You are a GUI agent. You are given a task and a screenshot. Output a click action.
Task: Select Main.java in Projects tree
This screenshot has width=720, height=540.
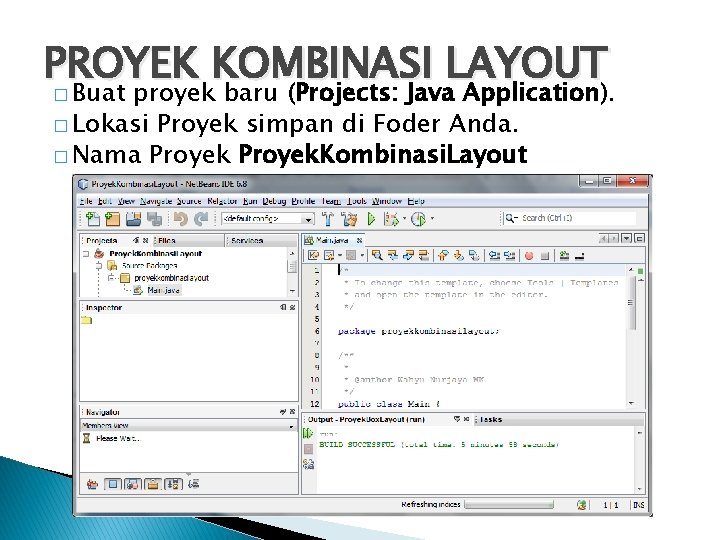point(163,290)
